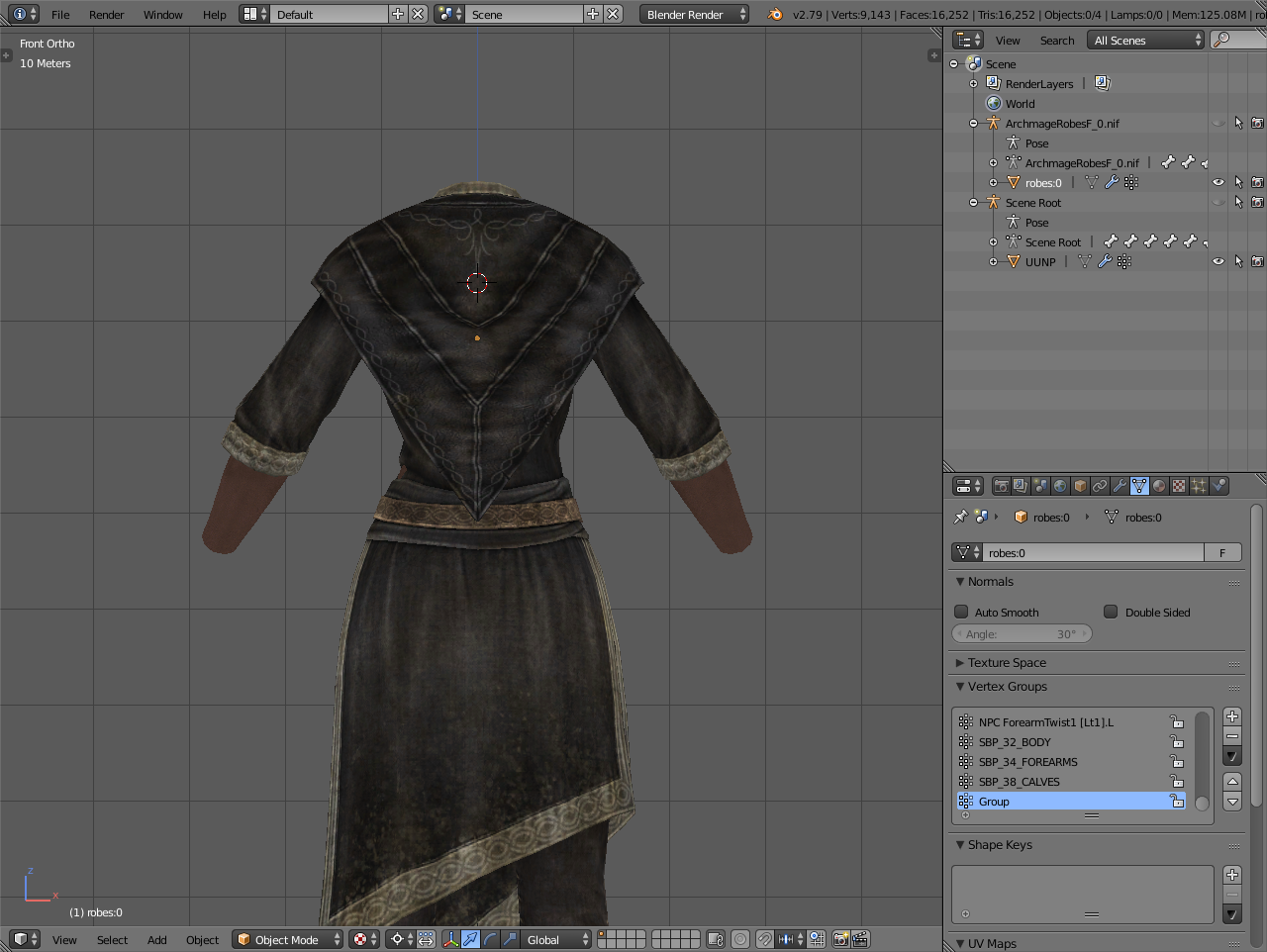Select the Translate manipulator arrow
Image resolution: width=1267 pixels, height=952 pixels.
tap(471, 939)
